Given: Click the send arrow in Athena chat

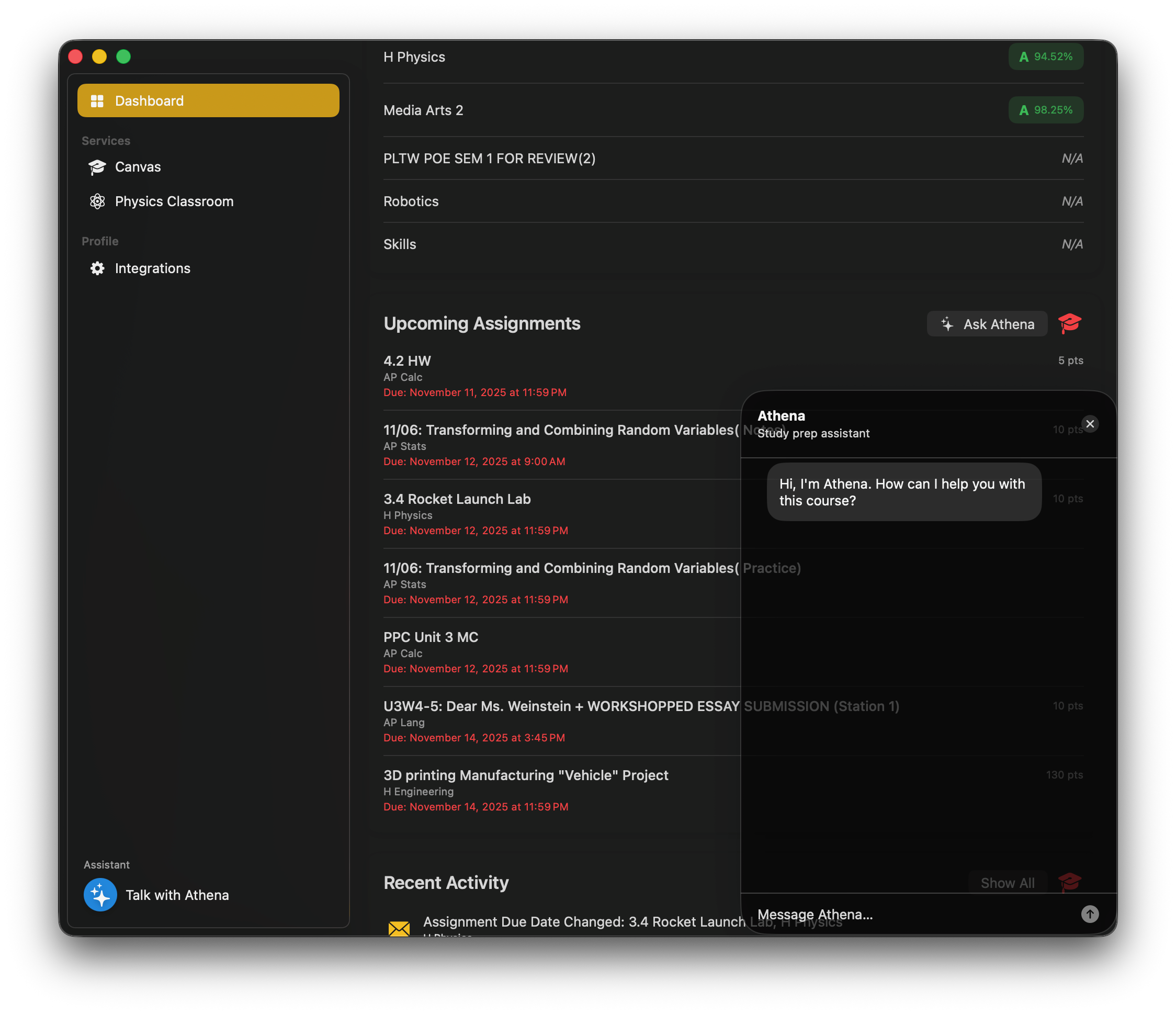Looking at the screenshot, I should click(1089, 914).
